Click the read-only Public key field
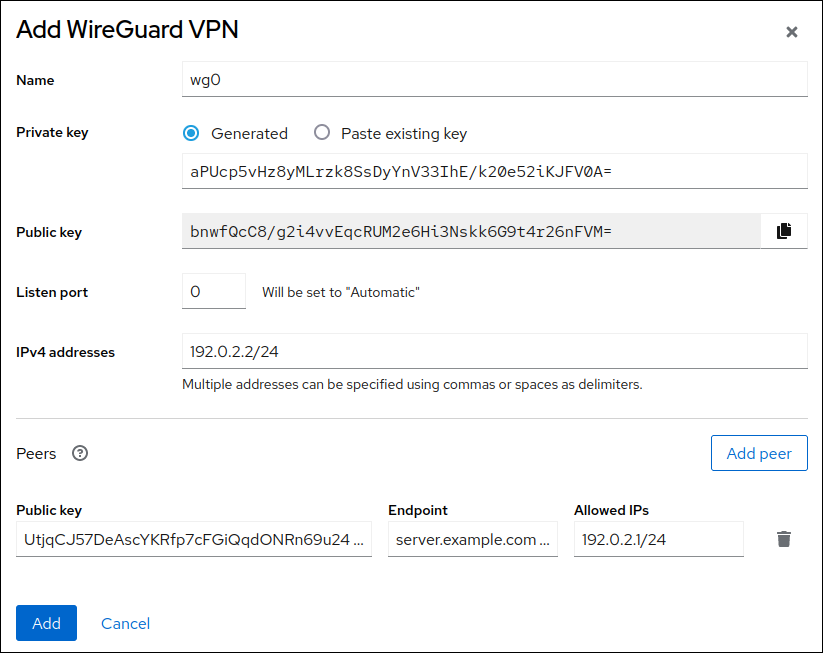 coord(470,232)
